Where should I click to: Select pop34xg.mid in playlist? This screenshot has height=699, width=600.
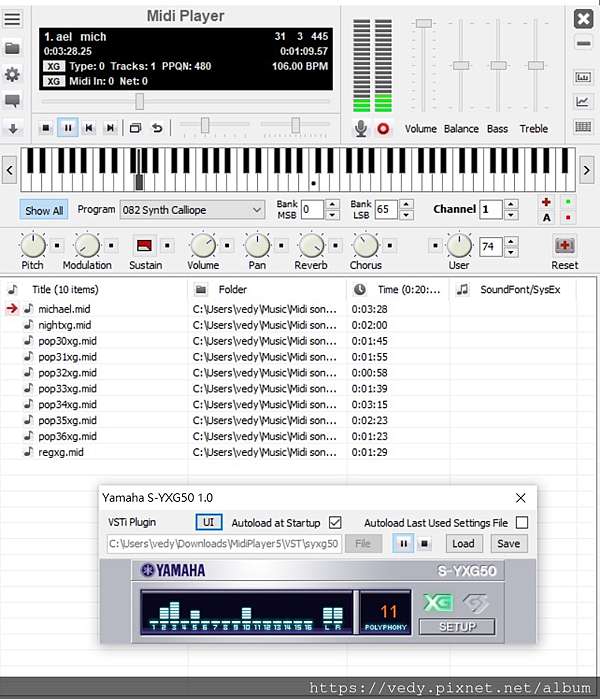point(68,404)
